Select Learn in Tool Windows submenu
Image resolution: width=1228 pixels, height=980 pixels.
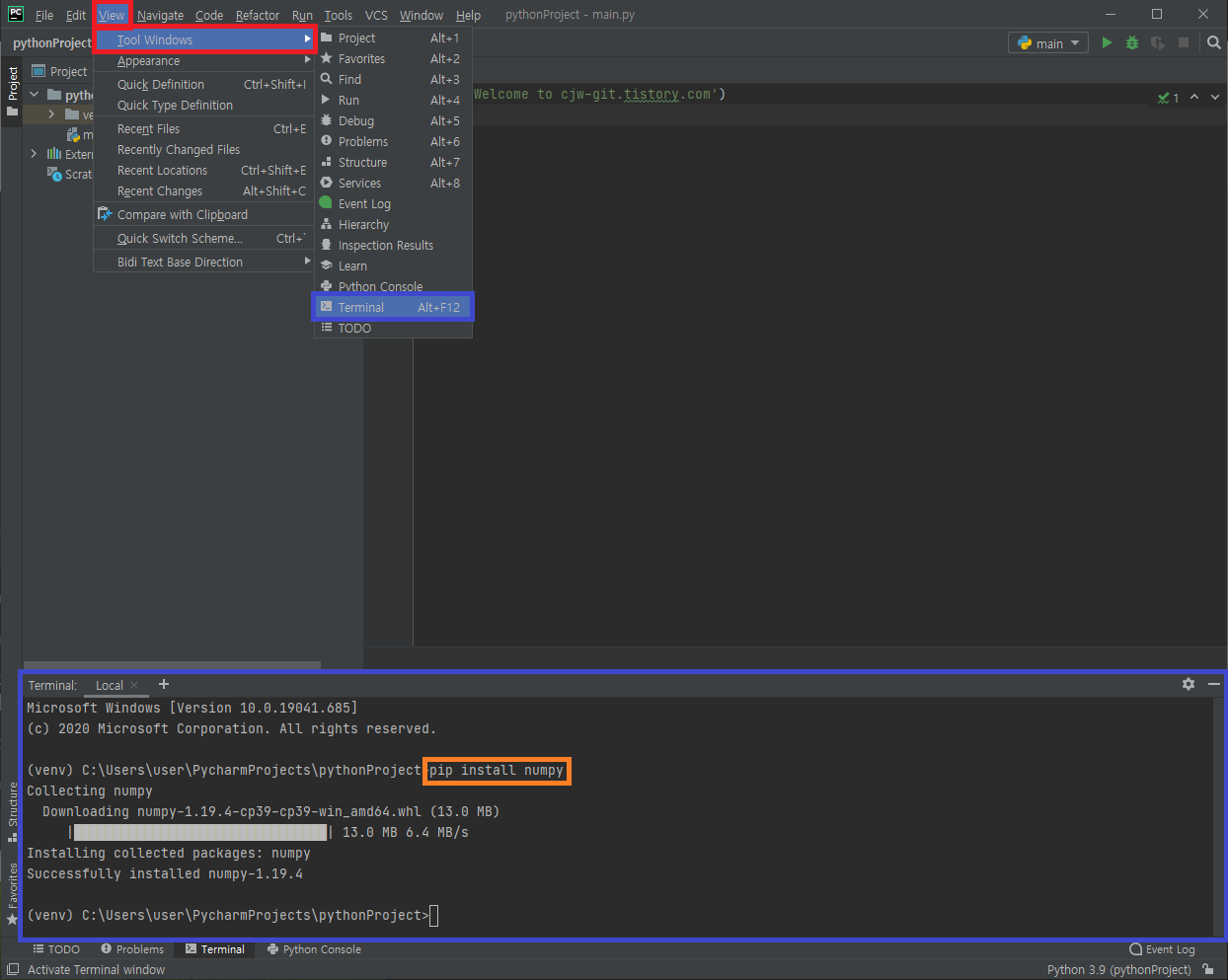click(x=393, y=266)
